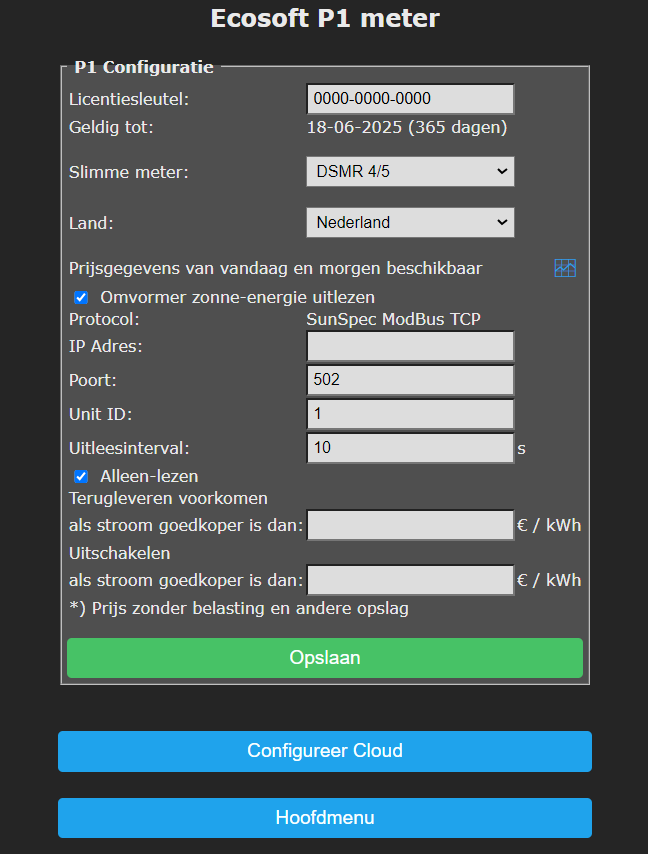Click the 'Ecosoft P1 meter' heading
Image resolution: width=648 pixels, height=854 pixels.
pyautogui.click(x=325, y=19)
